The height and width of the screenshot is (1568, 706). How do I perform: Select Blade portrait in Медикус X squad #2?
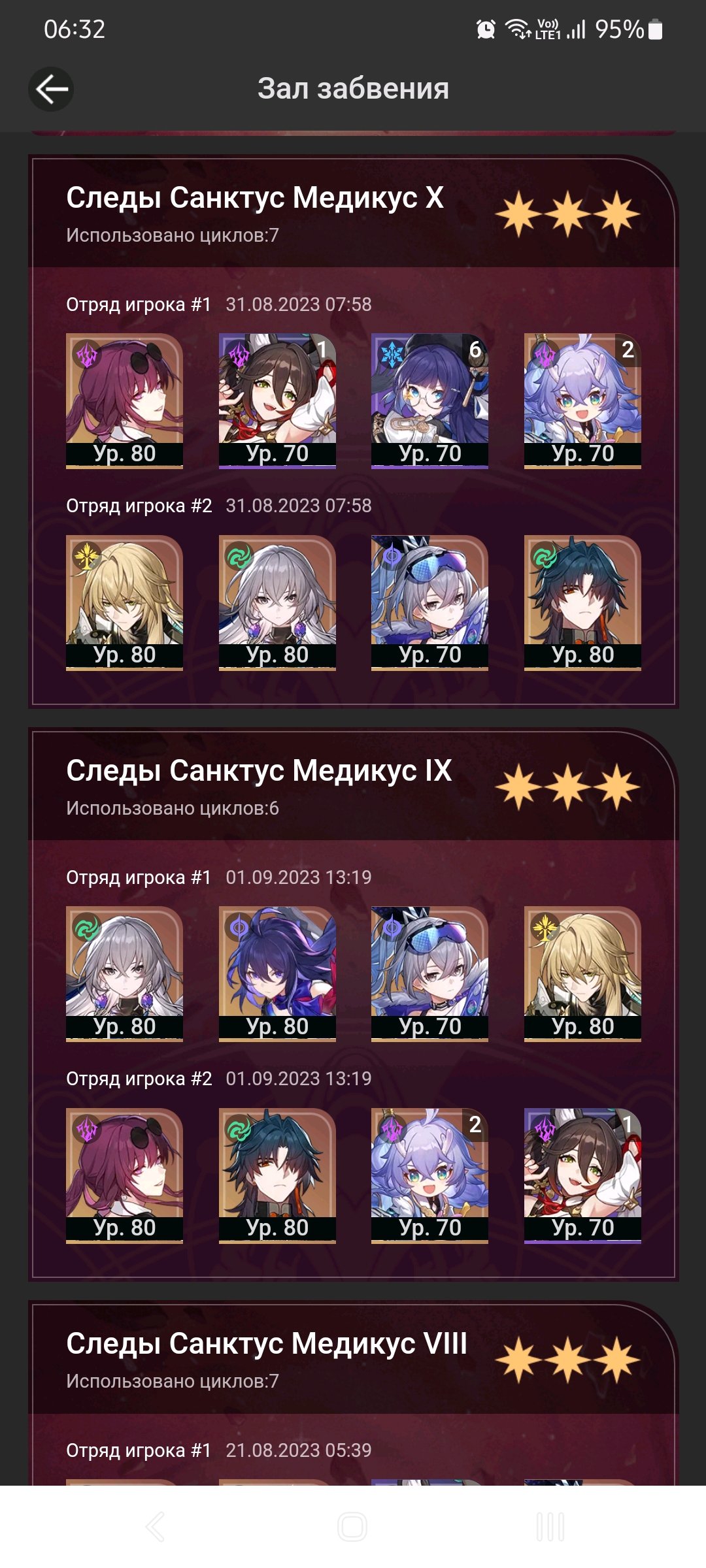pos(582,602)
